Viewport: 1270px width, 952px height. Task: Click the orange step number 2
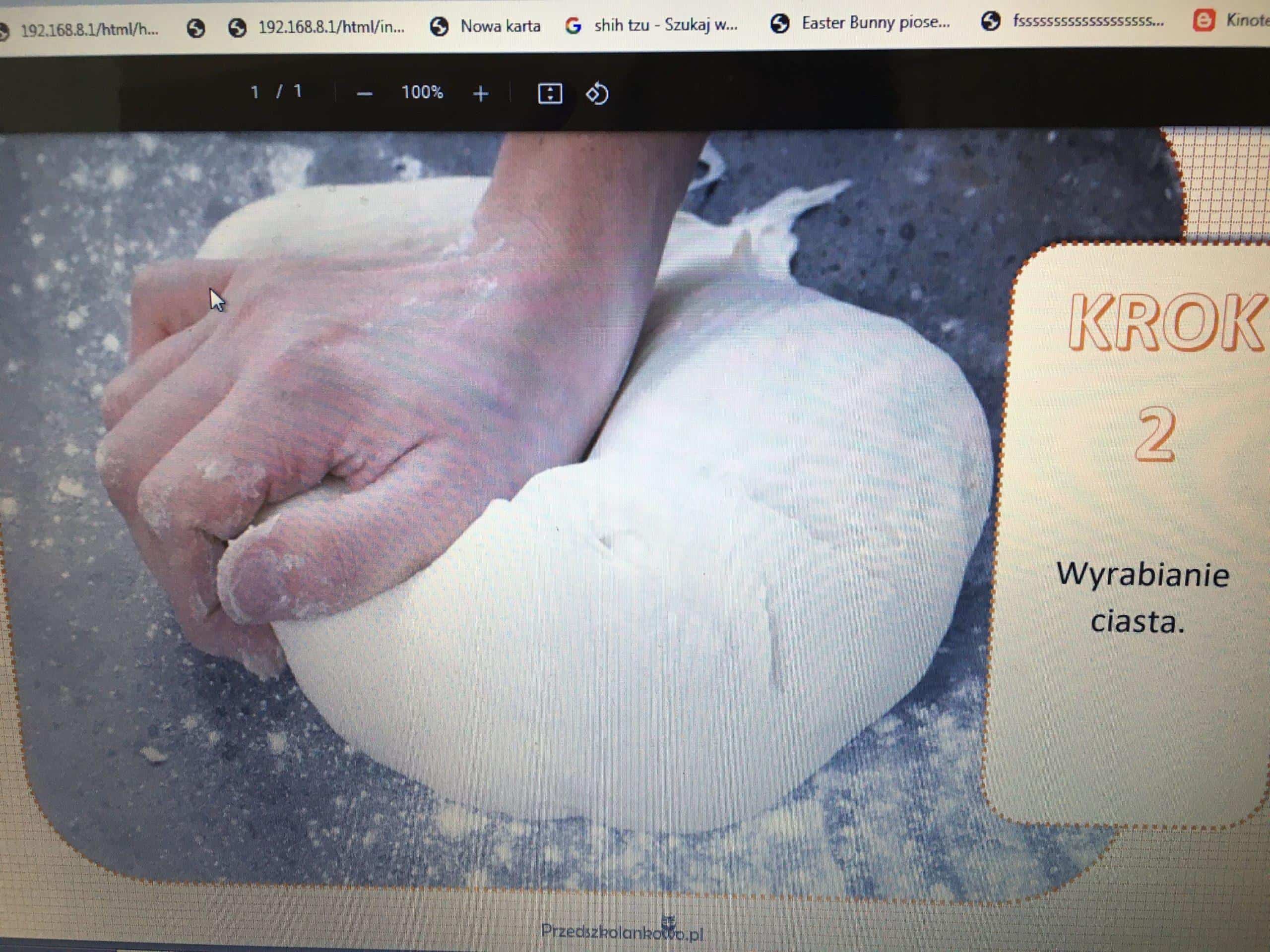pyautogui.click(x=1155, y=434)
